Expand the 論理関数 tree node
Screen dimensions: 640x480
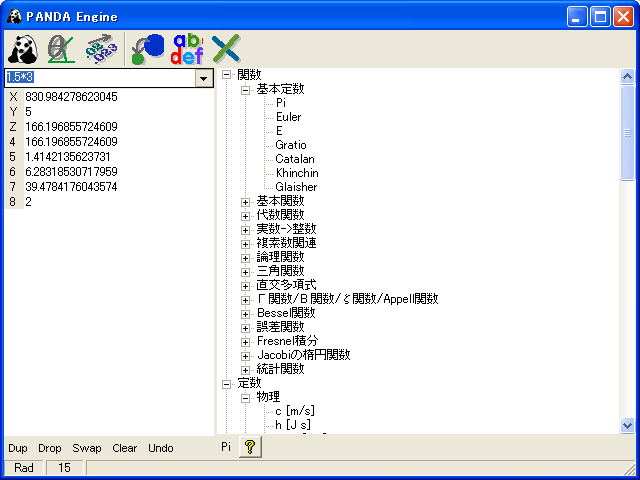click(245, 258)
